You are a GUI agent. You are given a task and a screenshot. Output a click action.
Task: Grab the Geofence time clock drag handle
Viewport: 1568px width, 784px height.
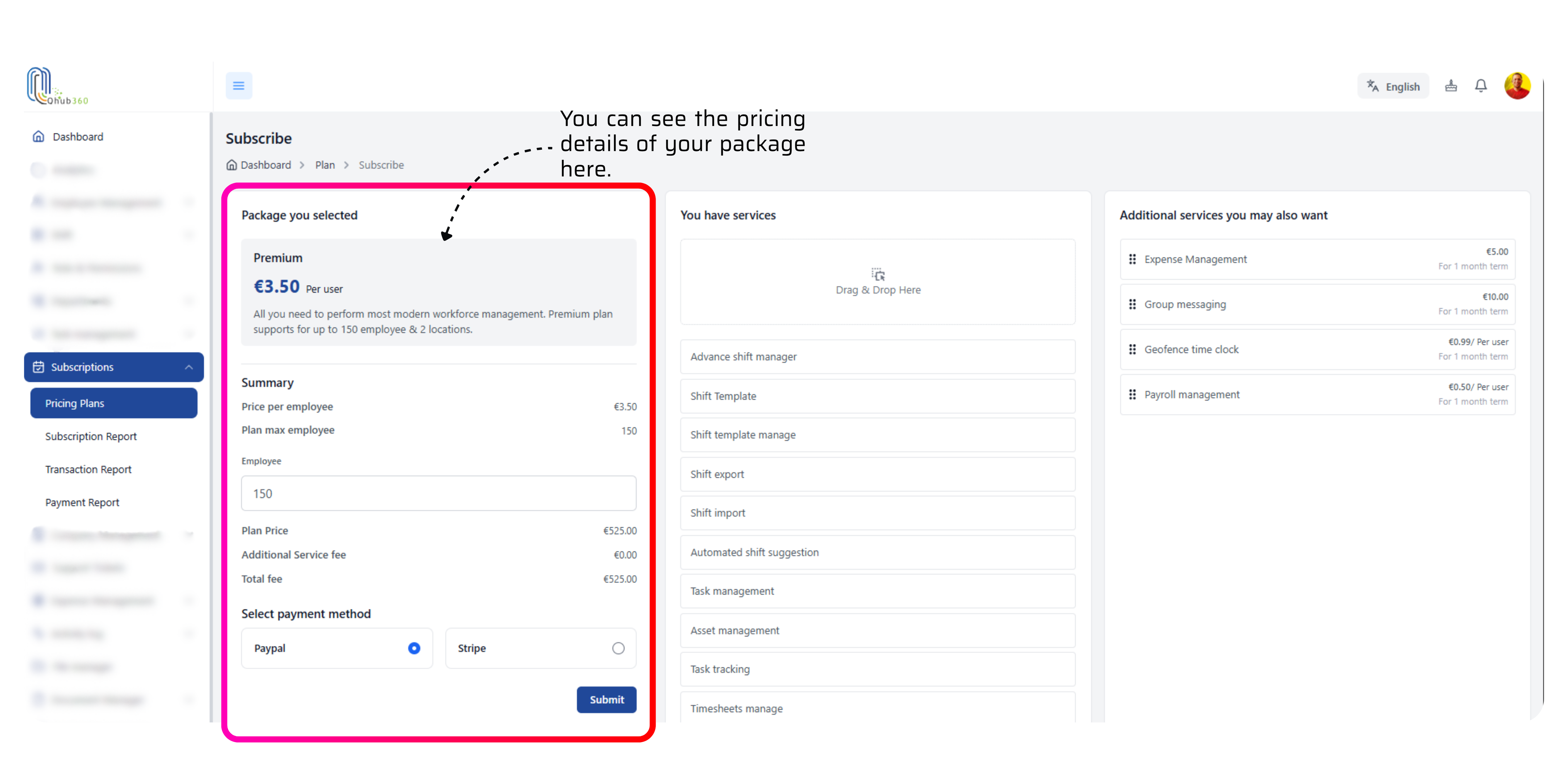click(1132, 349)
